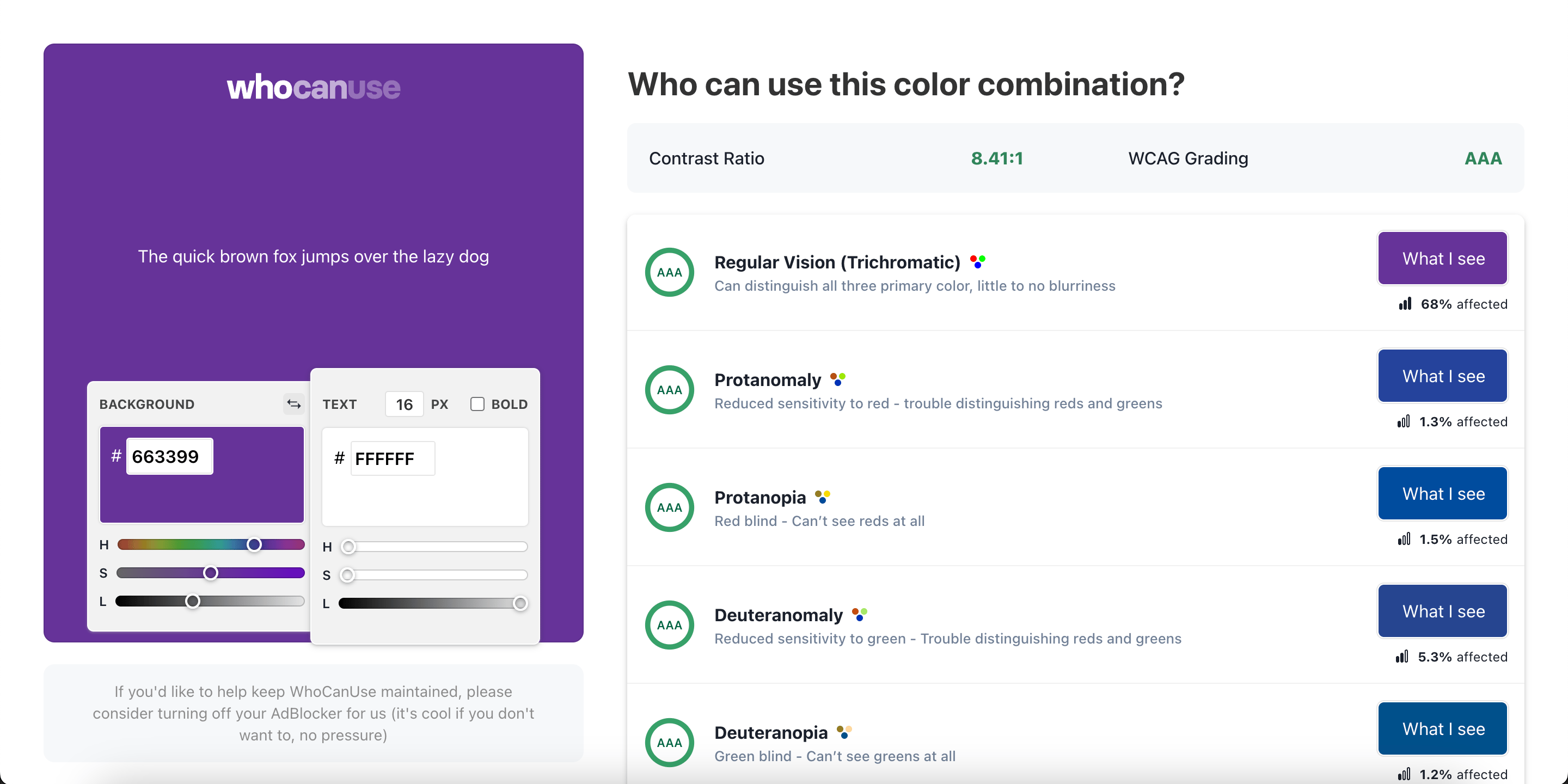Click the background hex field 663399

point(170,456)
